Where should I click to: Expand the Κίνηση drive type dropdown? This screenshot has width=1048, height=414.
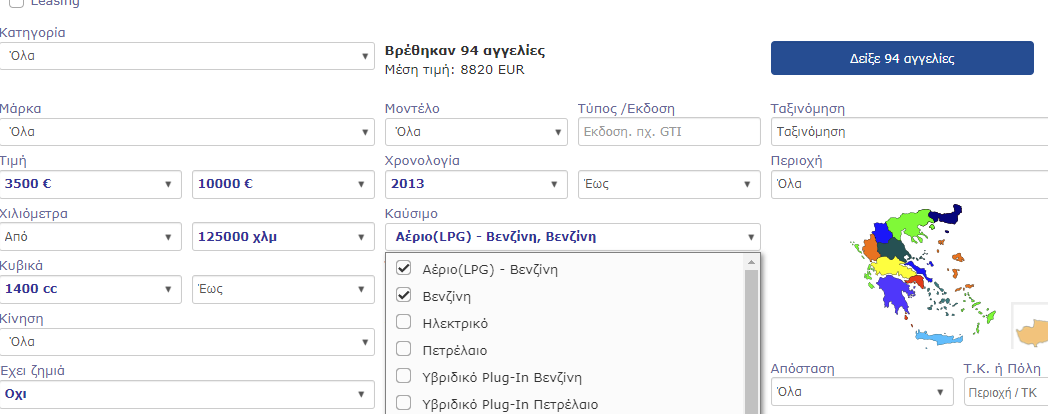tap(187, 342)
